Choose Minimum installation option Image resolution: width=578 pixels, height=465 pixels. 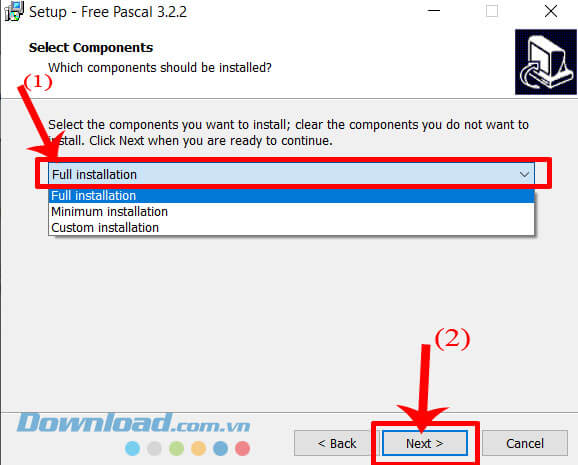[x=291, y=212]
